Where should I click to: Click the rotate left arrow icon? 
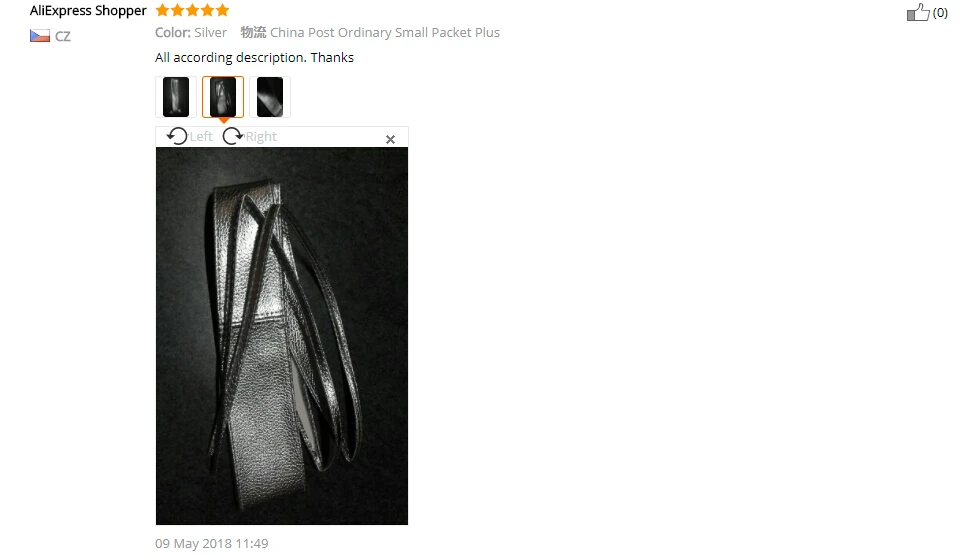(177, 136)
